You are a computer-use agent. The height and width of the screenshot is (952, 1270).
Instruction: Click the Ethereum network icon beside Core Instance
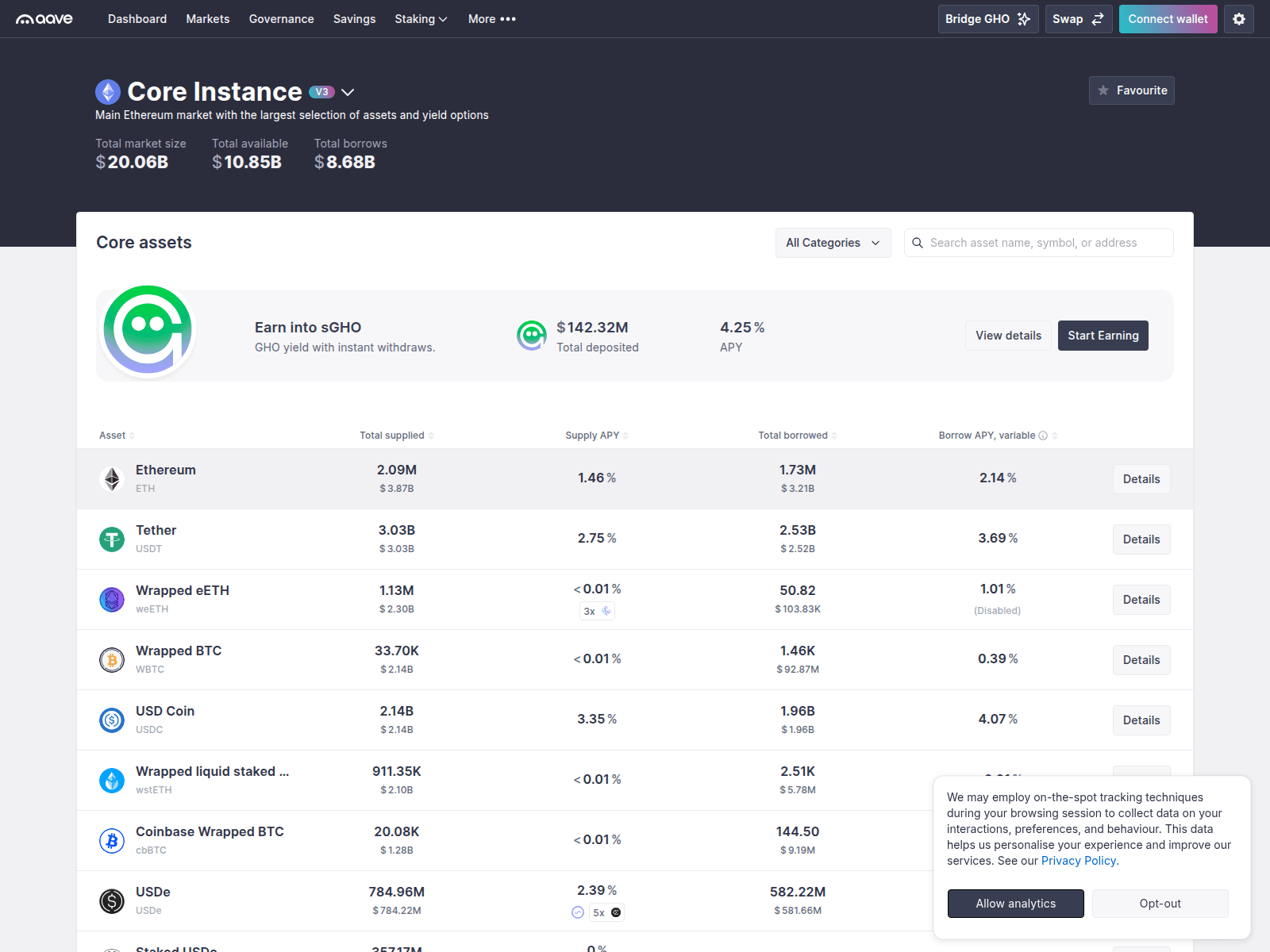108,92
